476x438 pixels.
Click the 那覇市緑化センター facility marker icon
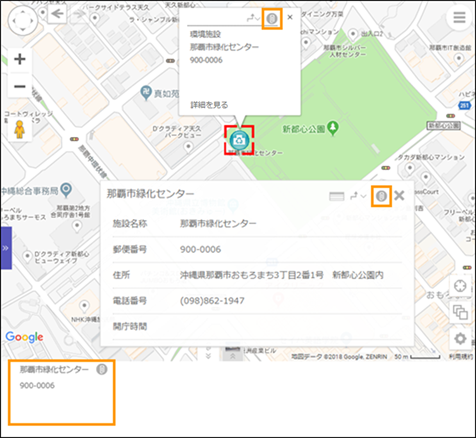[x=239, y=140]
